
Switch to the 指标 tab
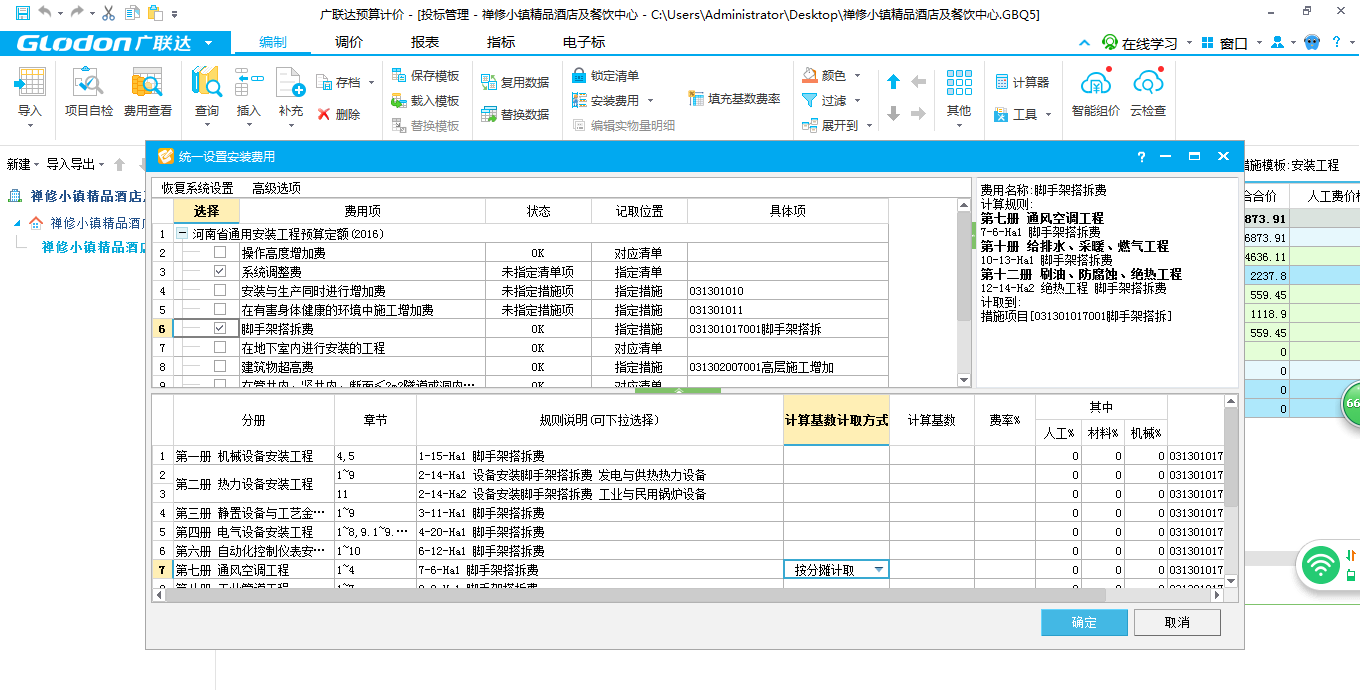[x=501, y=42]
